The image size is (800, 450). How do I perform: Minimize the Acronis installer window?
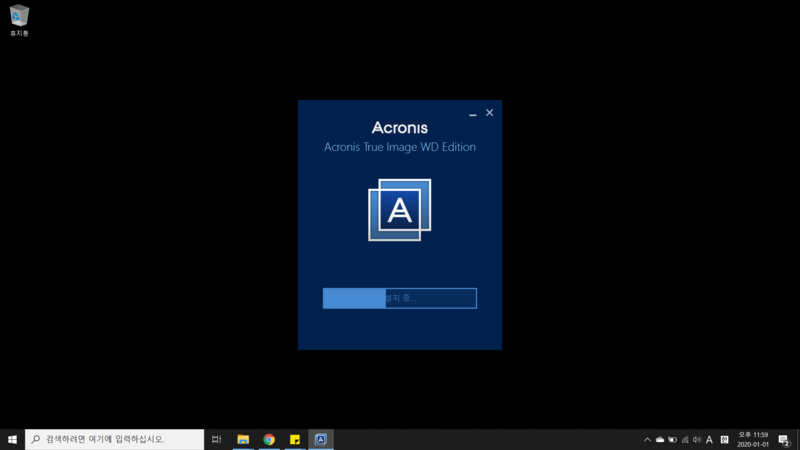472,113
